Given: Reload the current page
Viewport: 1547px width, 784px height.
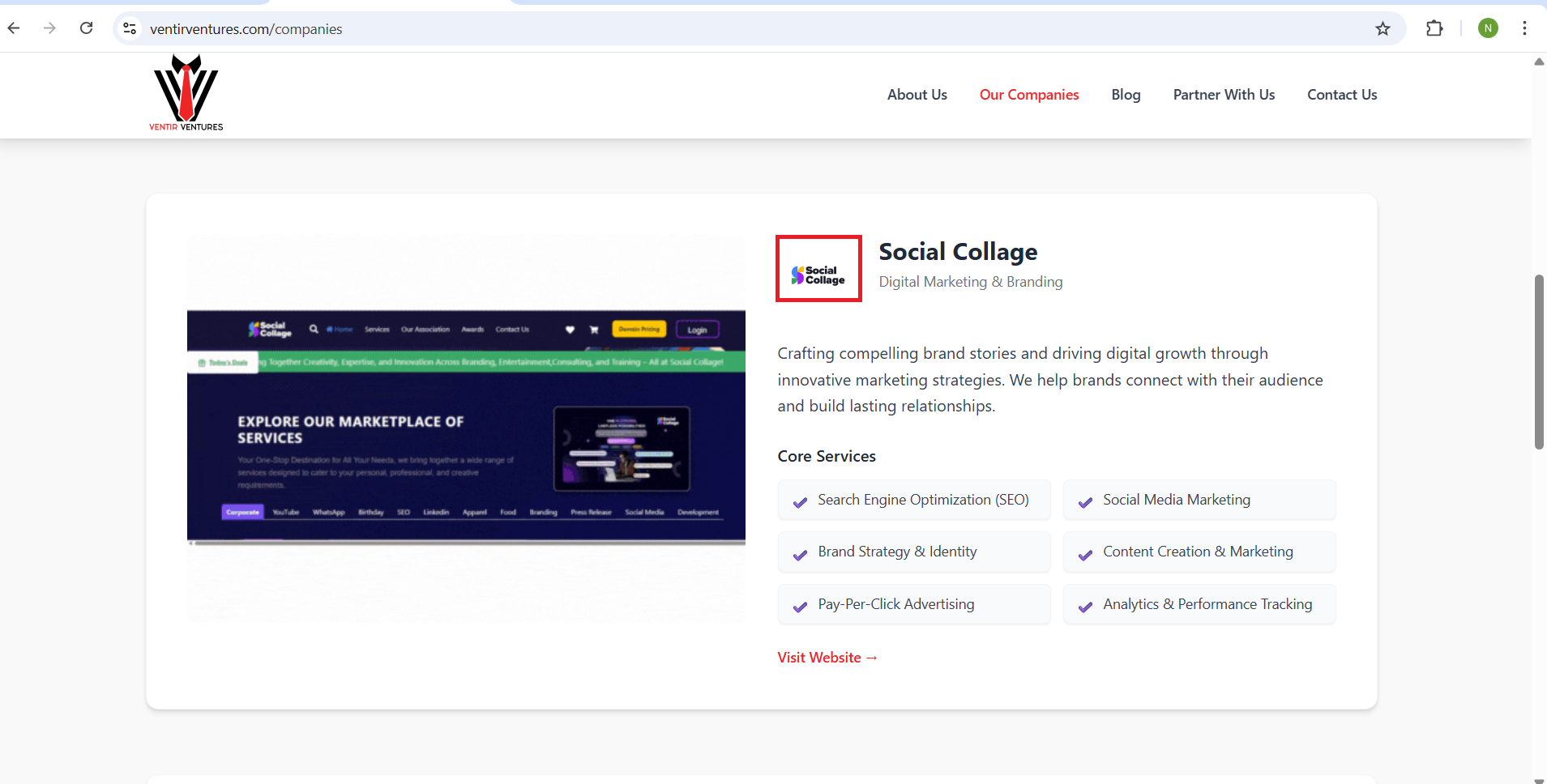Looking at the screenshot, I should pyautogui.click(x=86, y=28).
